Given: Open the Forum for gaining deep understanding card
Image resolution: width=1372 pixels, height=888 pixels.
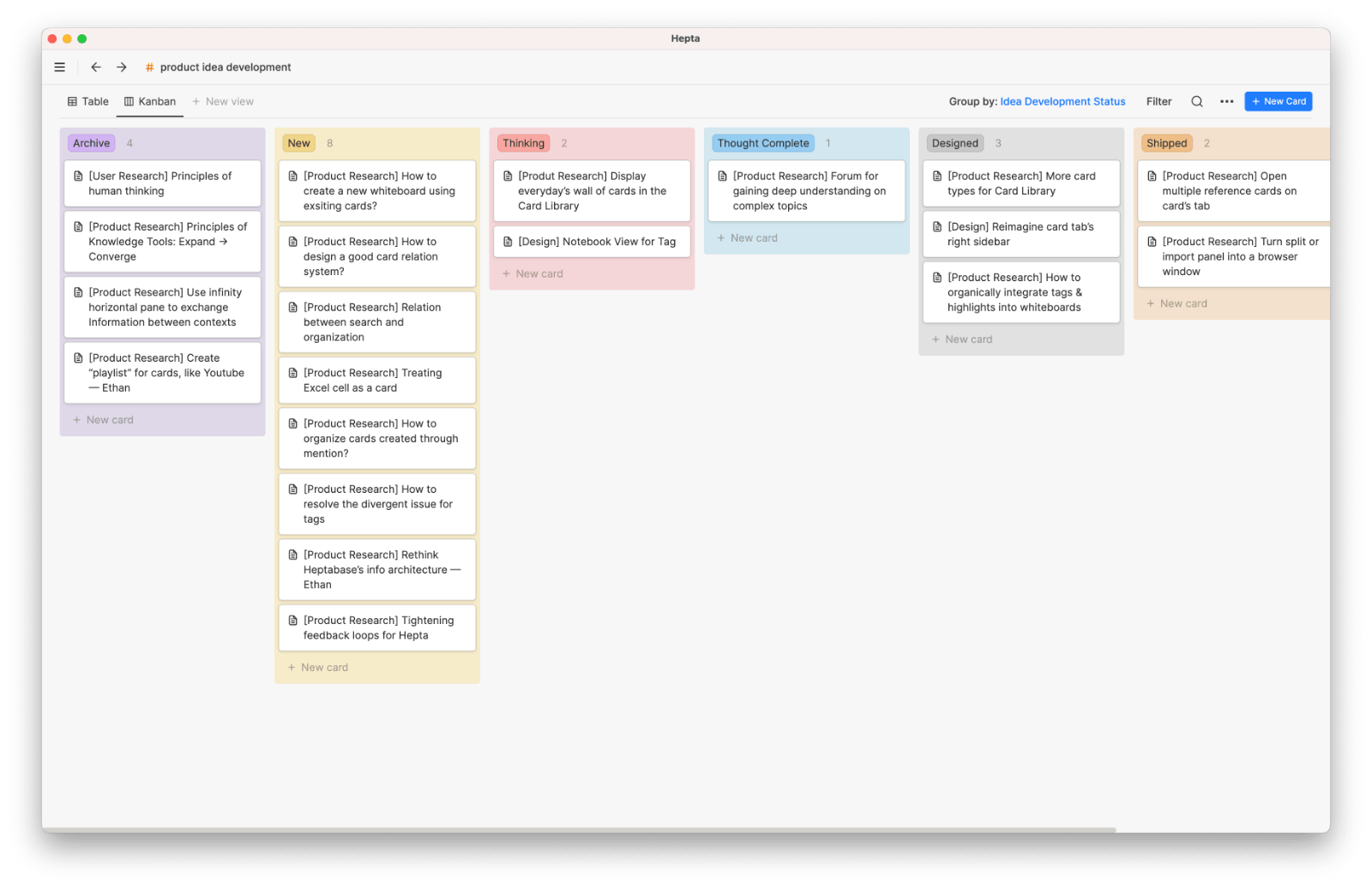Looking at the screenshot, I should tap(806, 191).
